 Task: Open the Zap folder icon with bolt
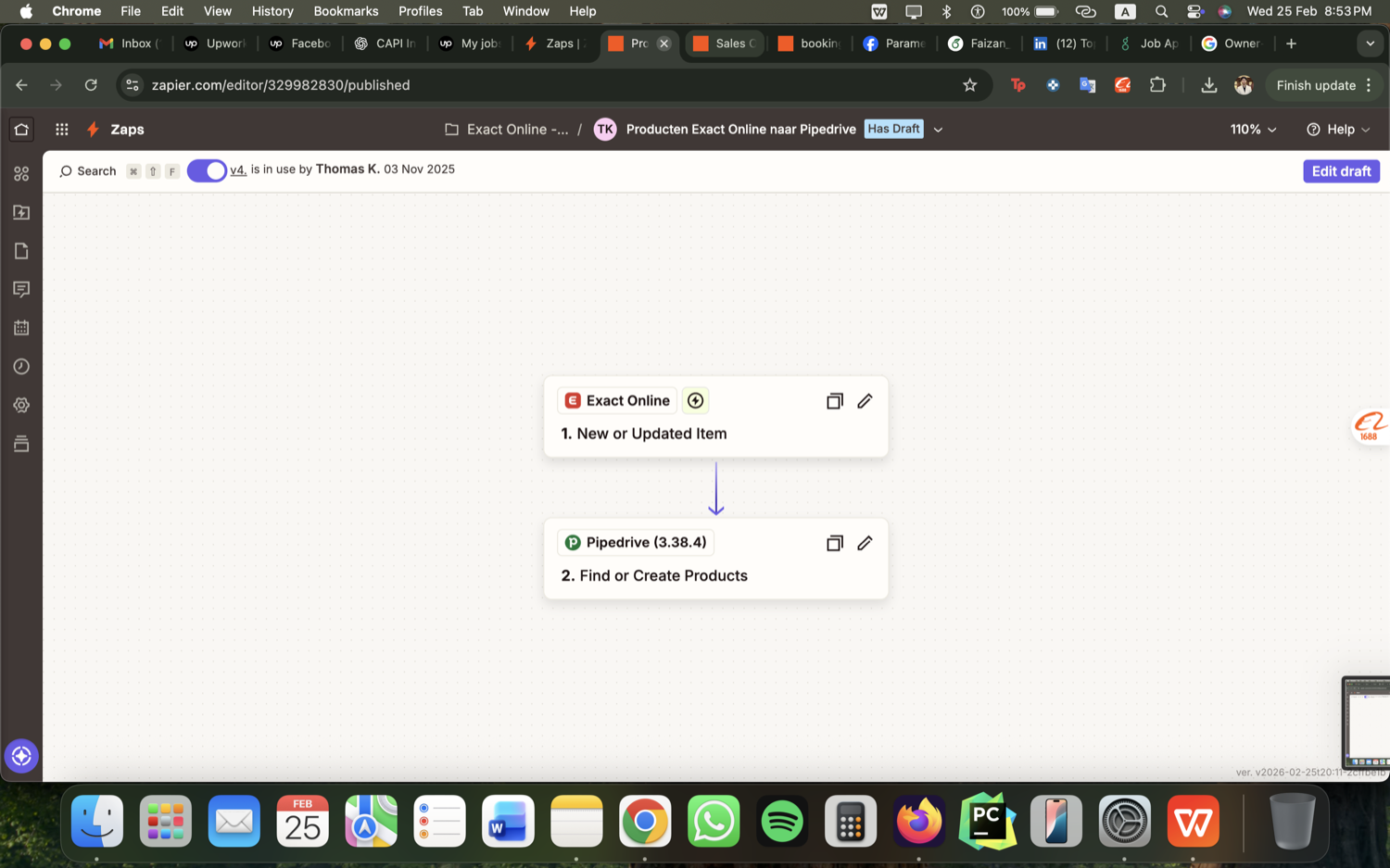21,212
